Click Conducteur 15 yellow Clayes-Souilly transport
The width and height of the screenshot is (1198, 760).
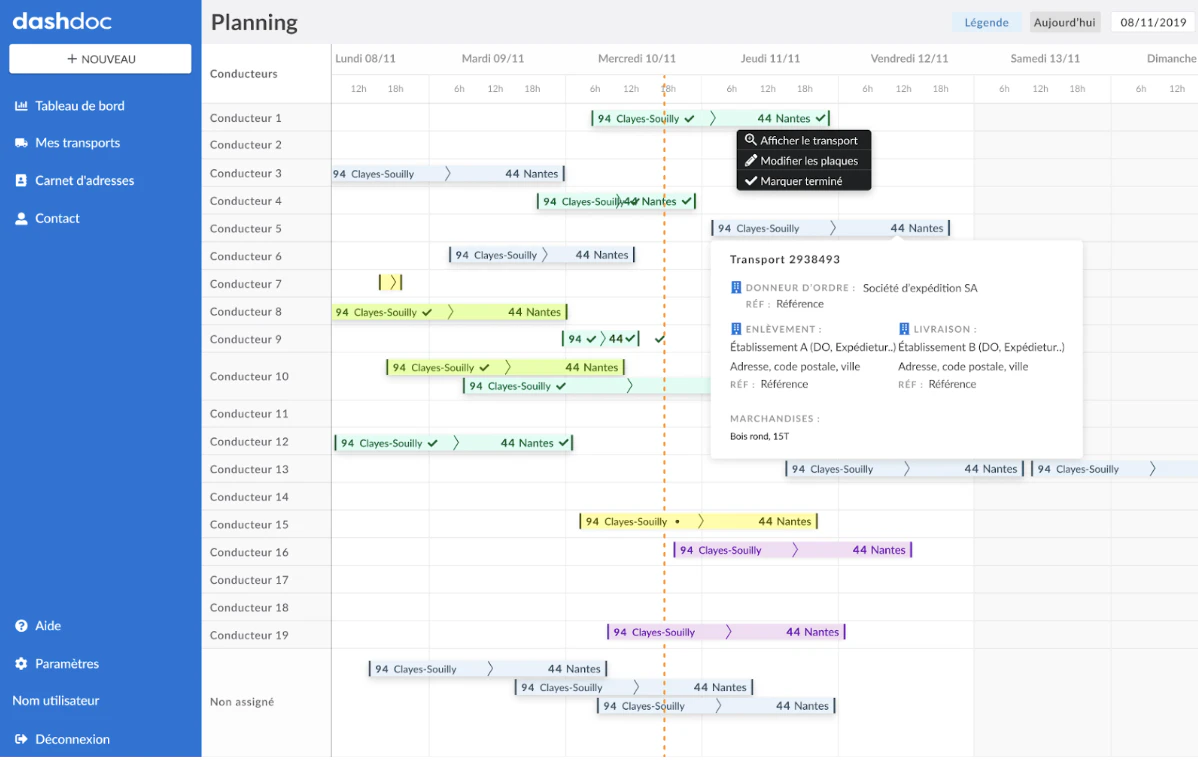pyautogui.click(x=698, y=522)
